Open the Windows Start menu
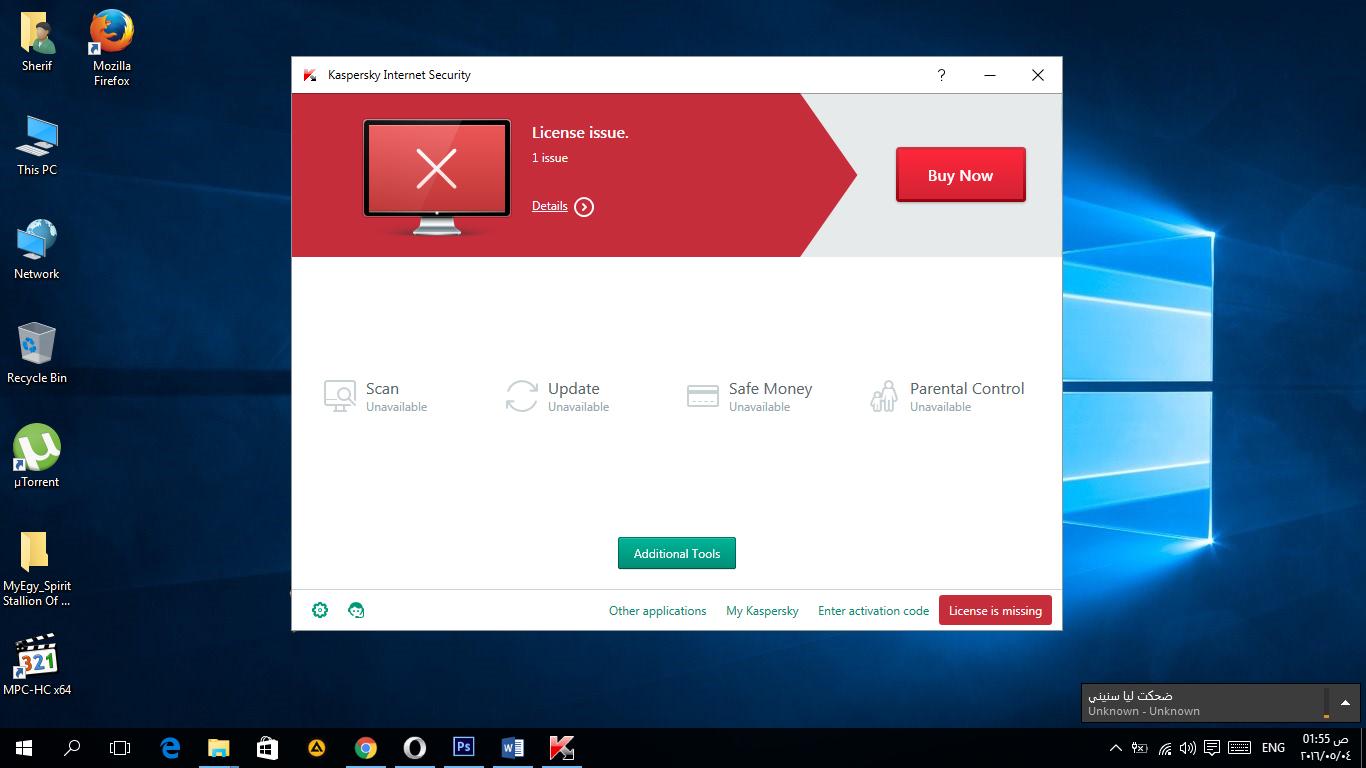Screen dimensions: 1366x768 tap(24, 747)
